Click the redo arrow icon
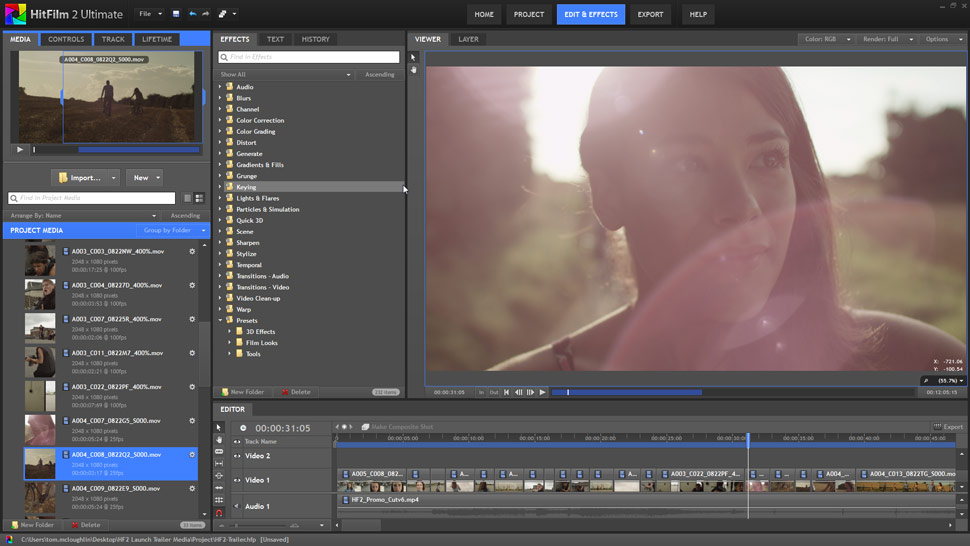 point(205,14)
